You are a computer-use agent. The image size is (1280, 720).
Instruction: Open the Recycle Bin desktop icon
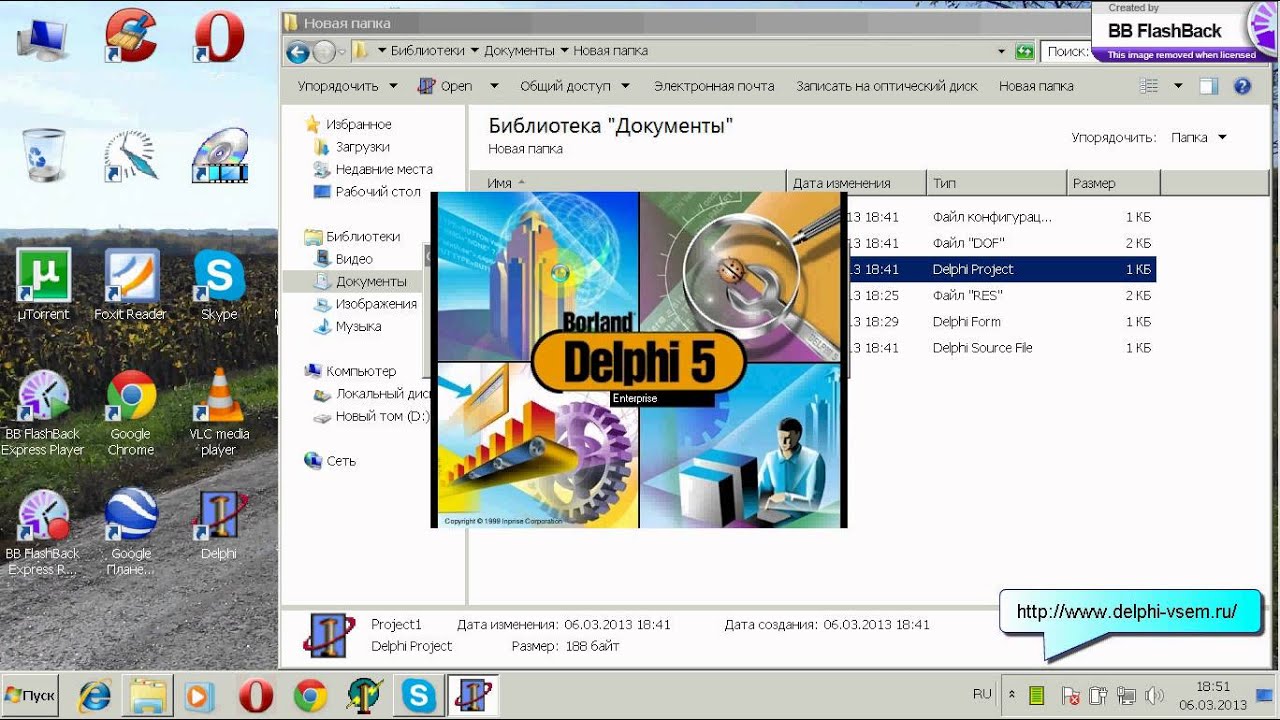[43, 155]
